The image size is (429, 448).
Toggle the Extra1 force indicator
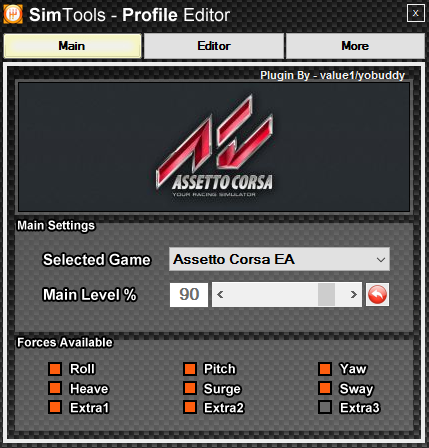[x=55, y=407]
